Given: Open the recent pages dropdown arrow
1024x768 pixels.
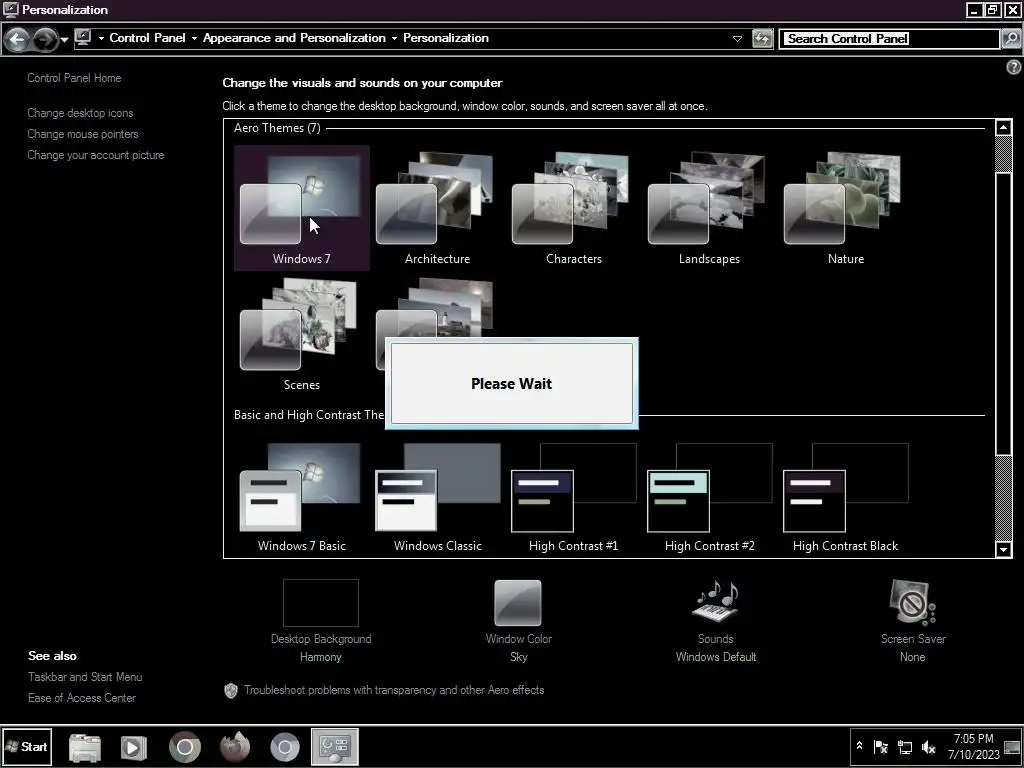Looking at the screenshot, I should (x=64, y=40).
